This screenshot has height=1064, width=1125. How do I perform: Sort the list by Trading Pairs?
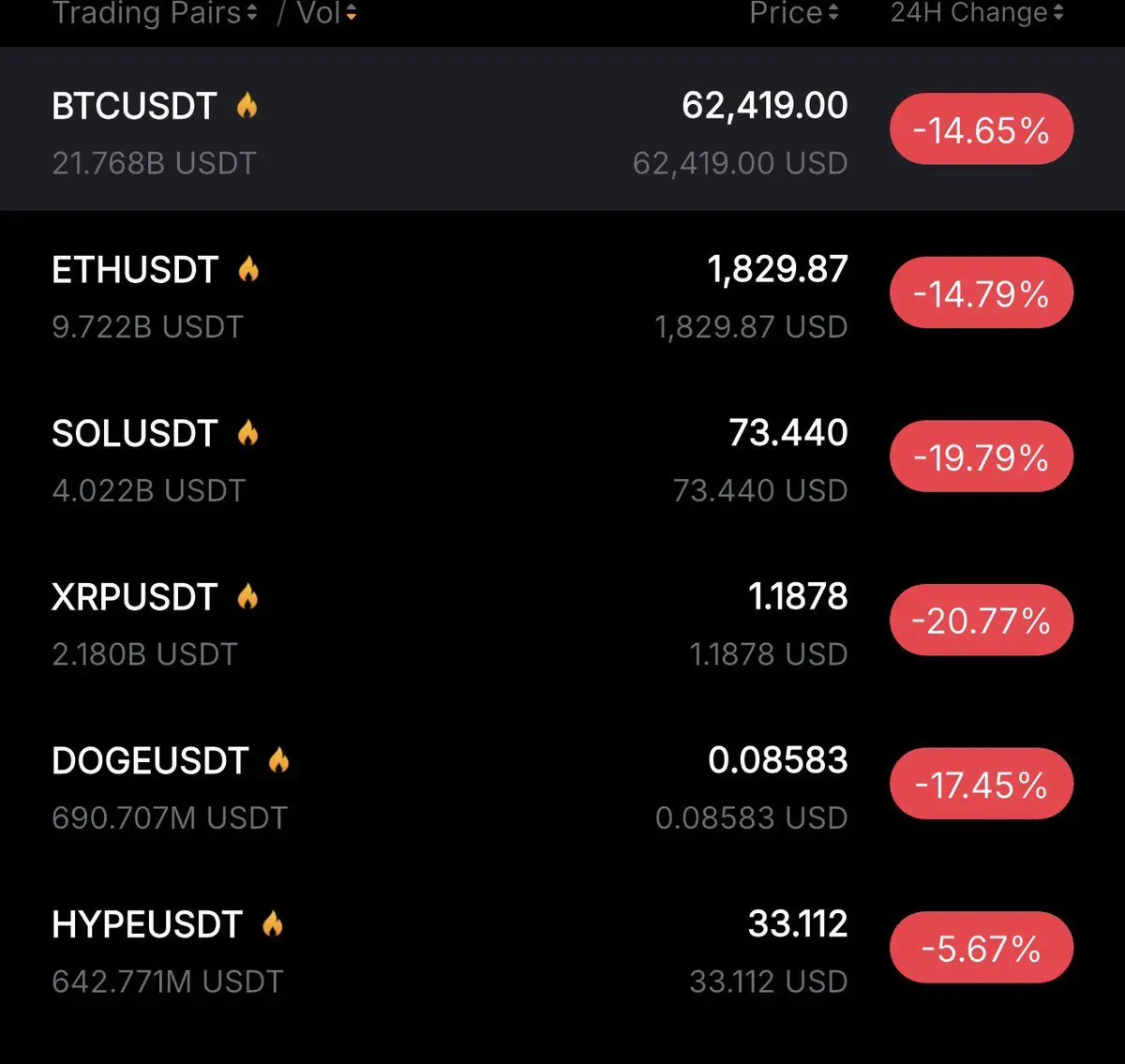tap(155, 13)
